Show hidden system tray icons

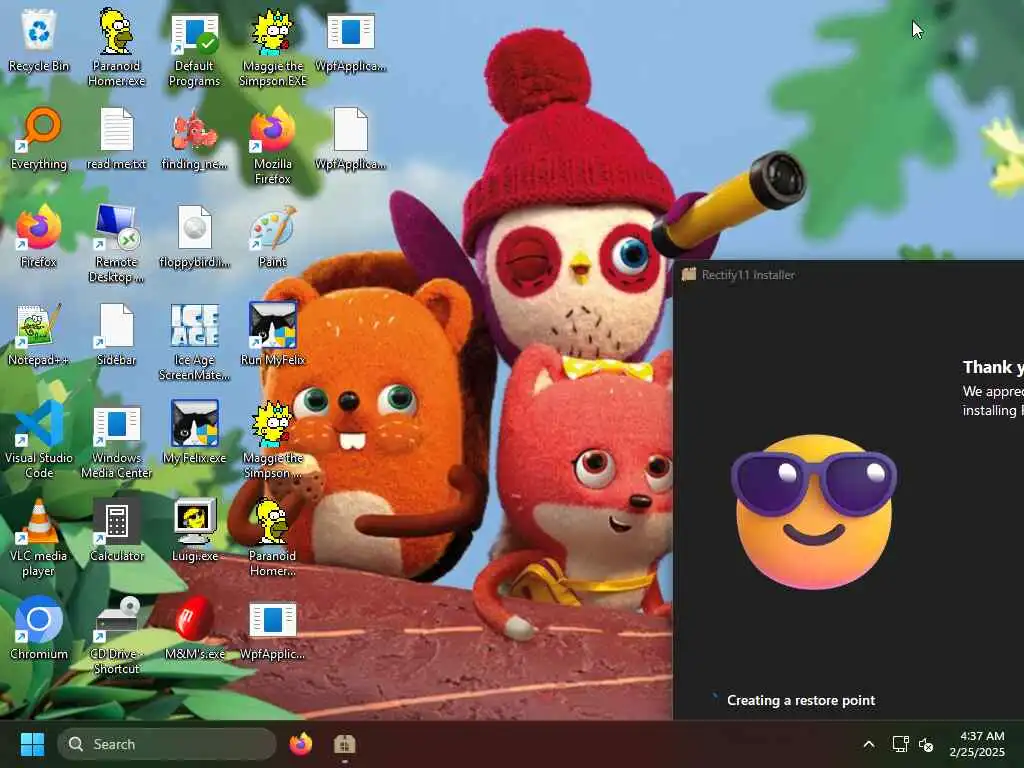[869, 744]
